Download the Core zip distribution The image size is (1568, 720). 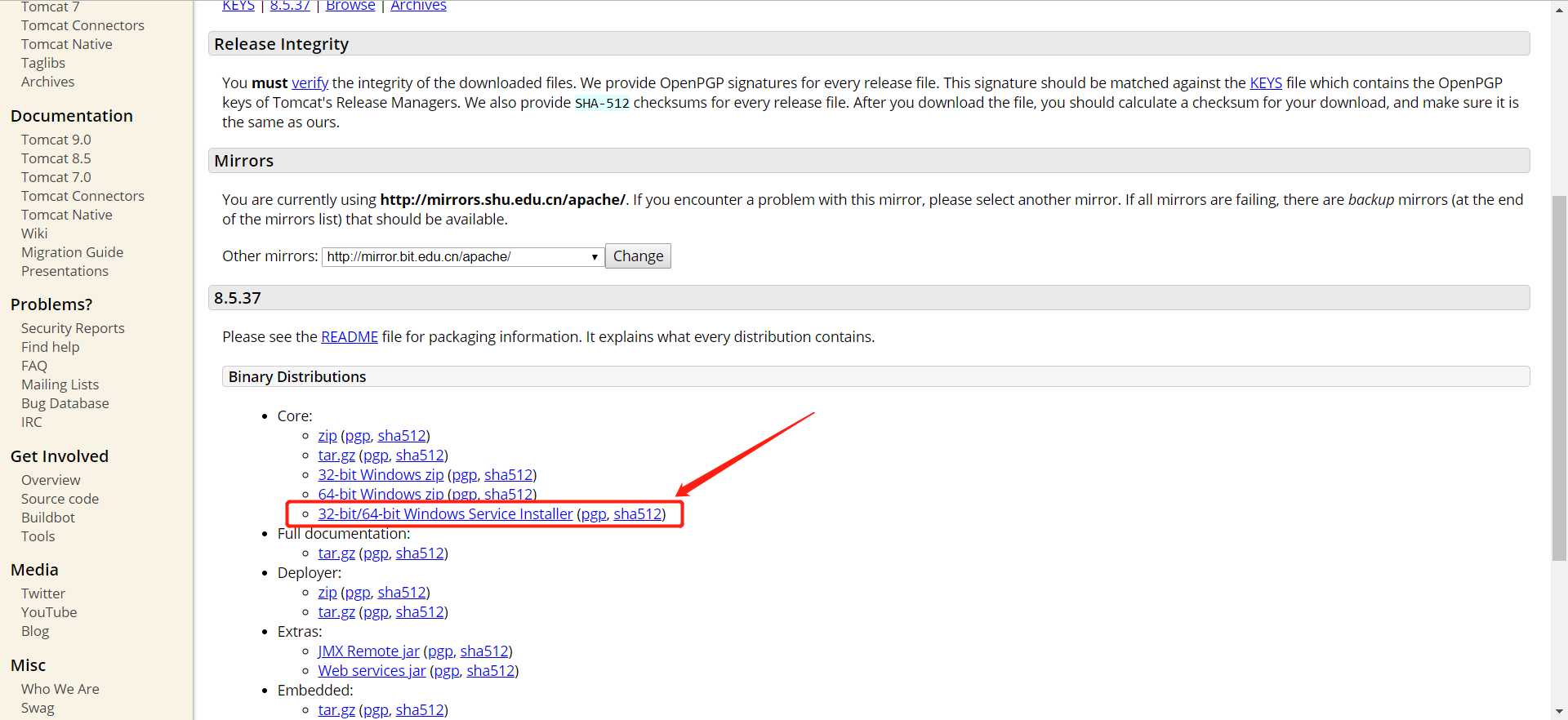(327, 435)
